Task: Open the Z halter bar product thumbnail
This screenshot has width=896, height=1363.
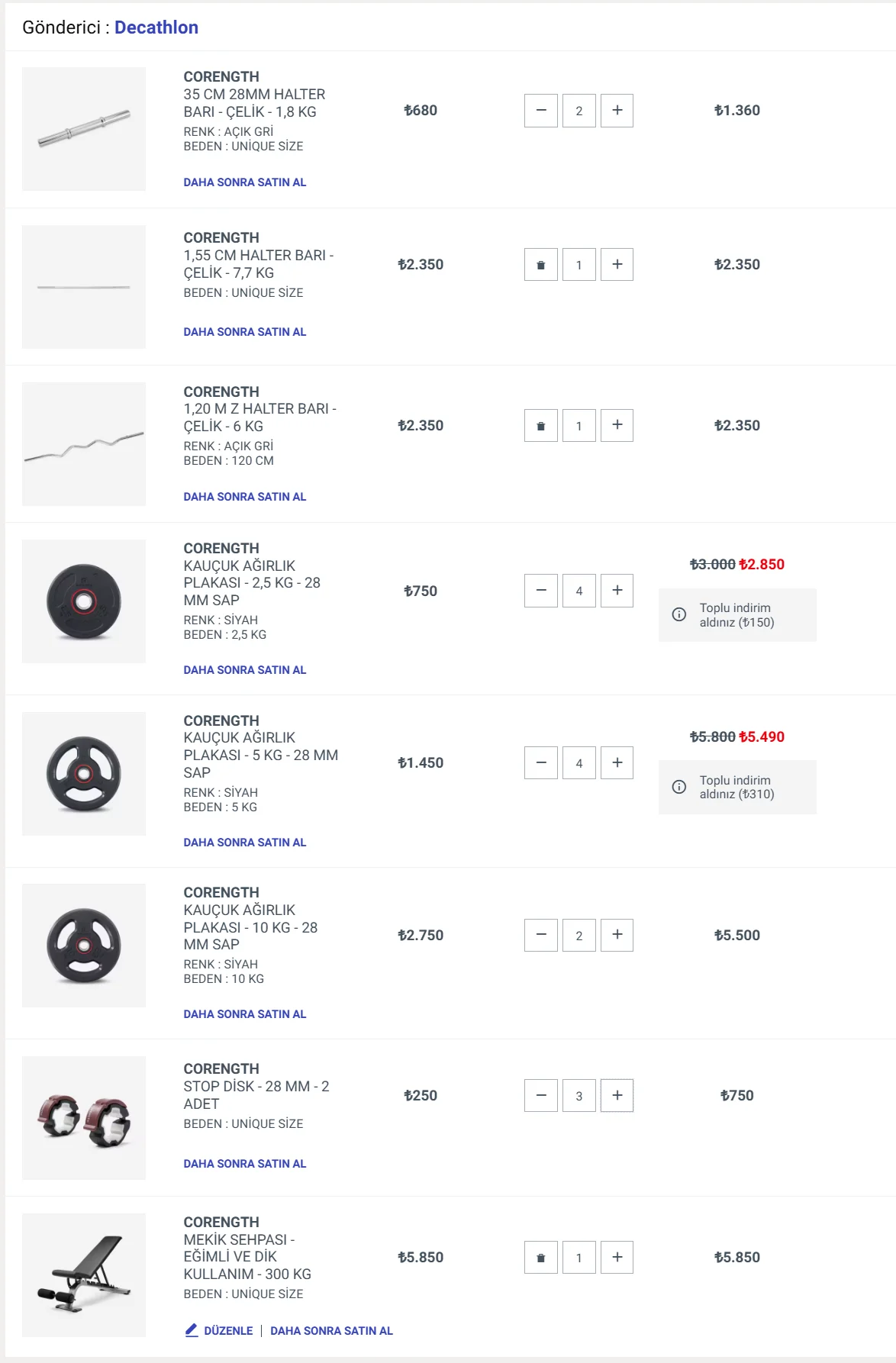Action: (84, 444)
